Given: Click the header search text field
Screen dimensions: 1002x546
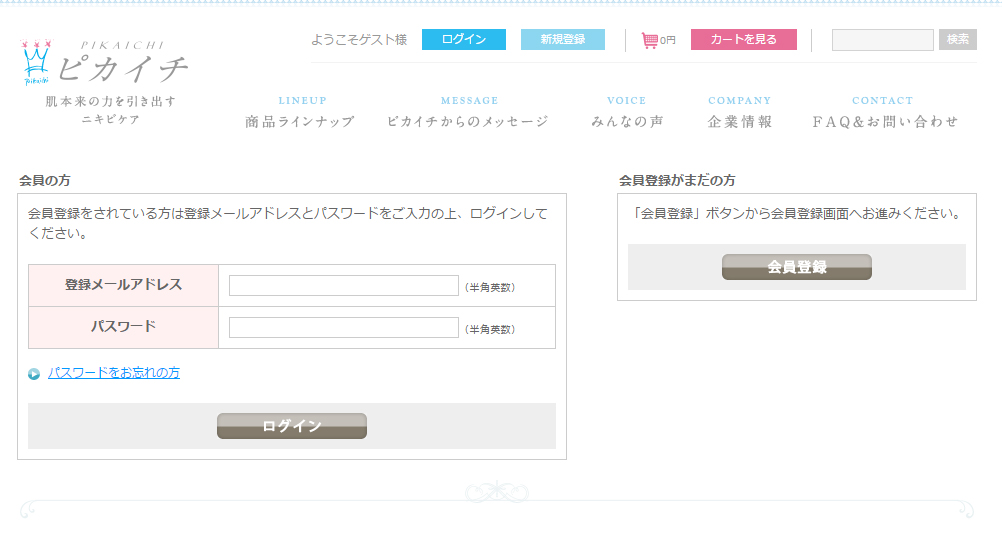Looking at the screenshot, I should [x=883, y=40].
